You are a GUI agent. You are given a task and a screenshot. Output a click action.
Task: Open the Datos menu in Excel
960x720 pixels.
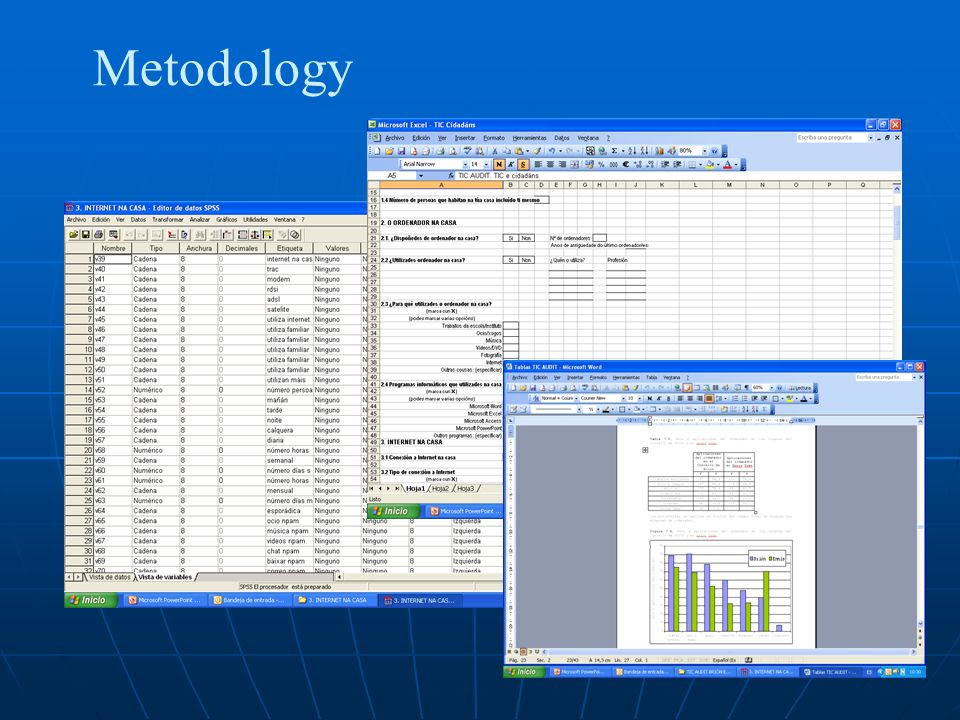coord(562,138)
